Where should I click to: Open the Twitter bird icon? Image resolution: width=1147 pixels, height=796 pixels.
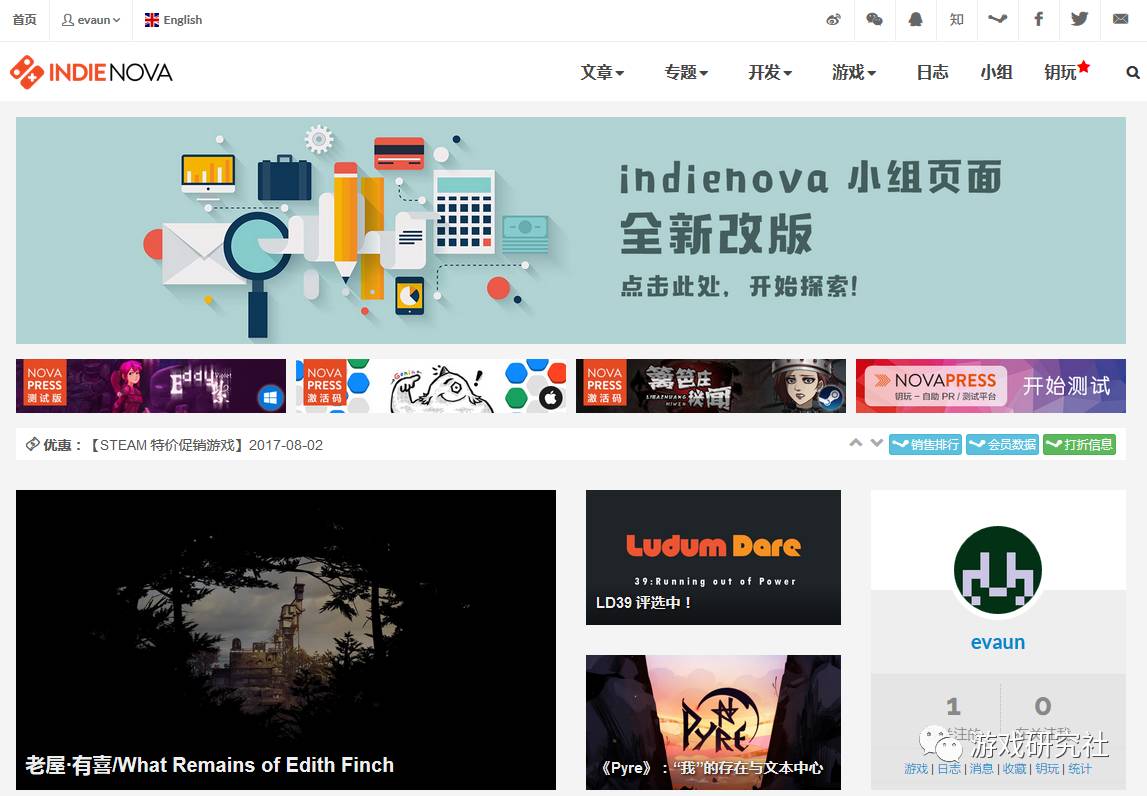[x=1080, y=19]
